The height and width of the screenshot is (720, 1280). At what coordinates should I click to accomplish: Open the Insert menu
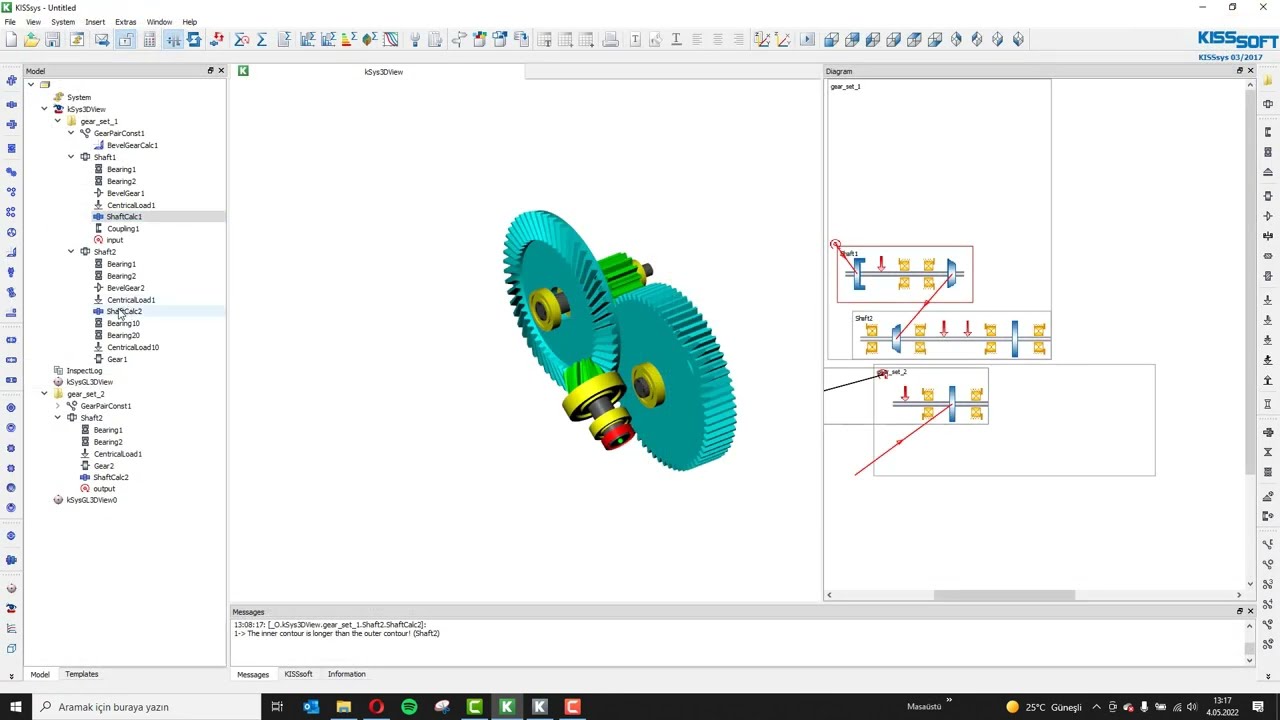(x=95, y=22)
